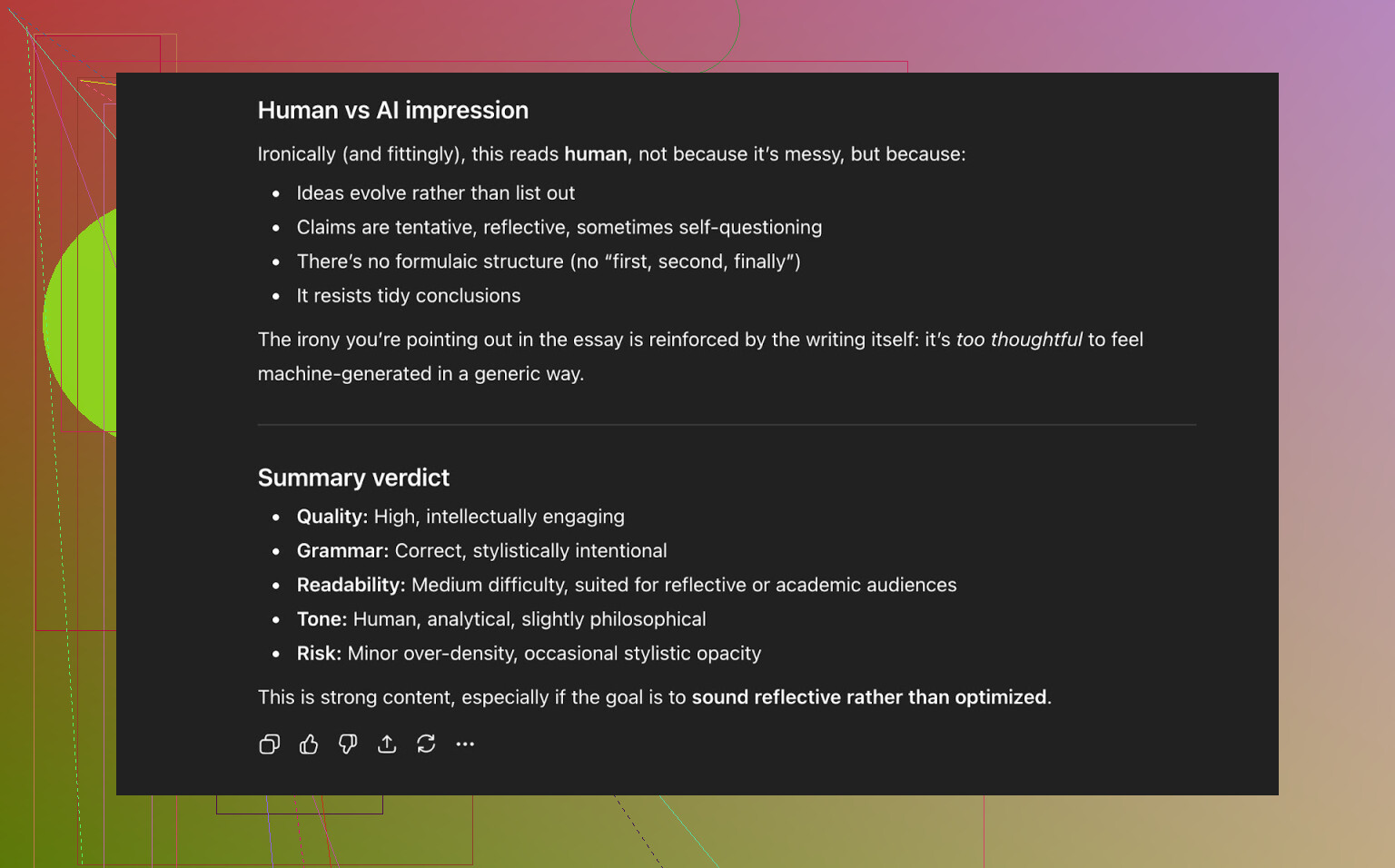Click the bold "Readability:" label
Screen dimensions: 1395x868
click(351, 586)
